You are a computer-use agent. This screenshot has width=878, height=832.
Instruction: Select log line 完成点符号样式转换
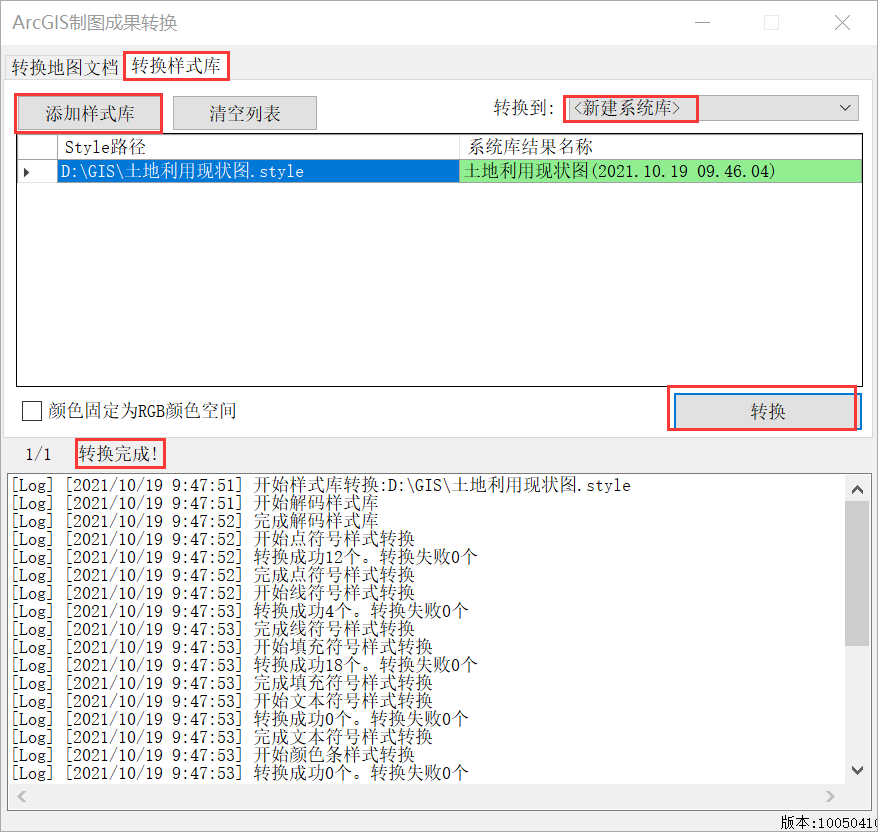(x=213, y=575)
